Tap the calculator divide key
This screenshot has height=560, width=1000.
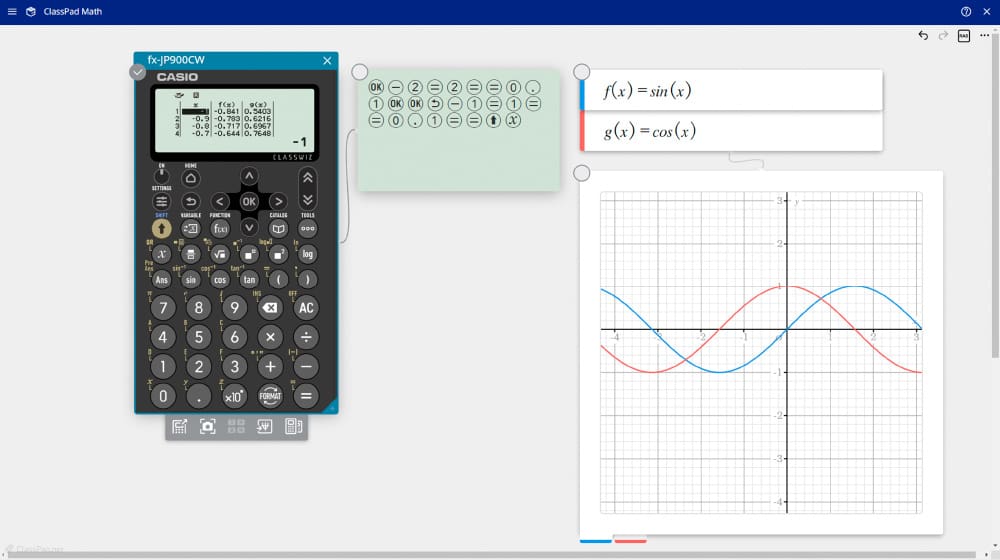point(306,337)
